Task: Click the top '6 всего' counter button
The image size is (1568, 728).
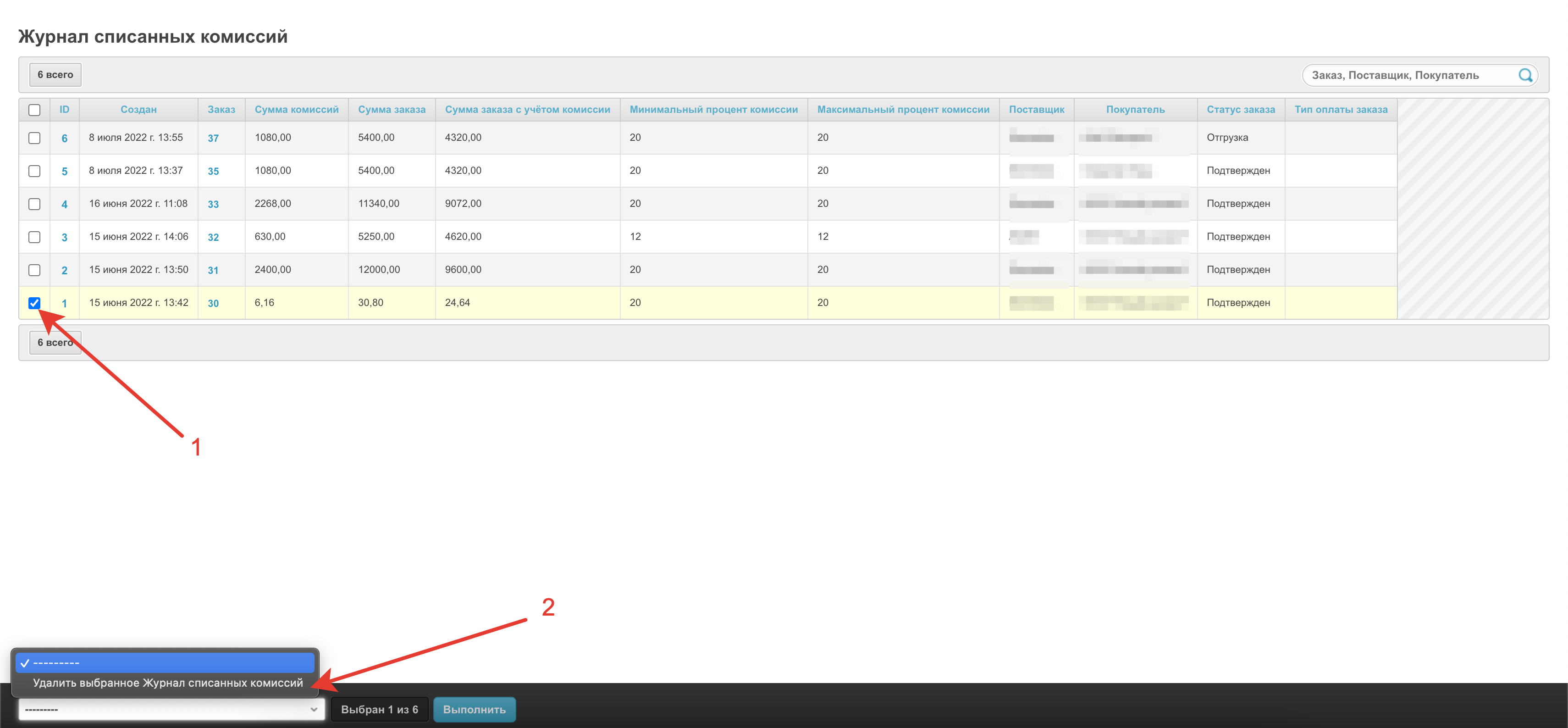Action: 55,74
